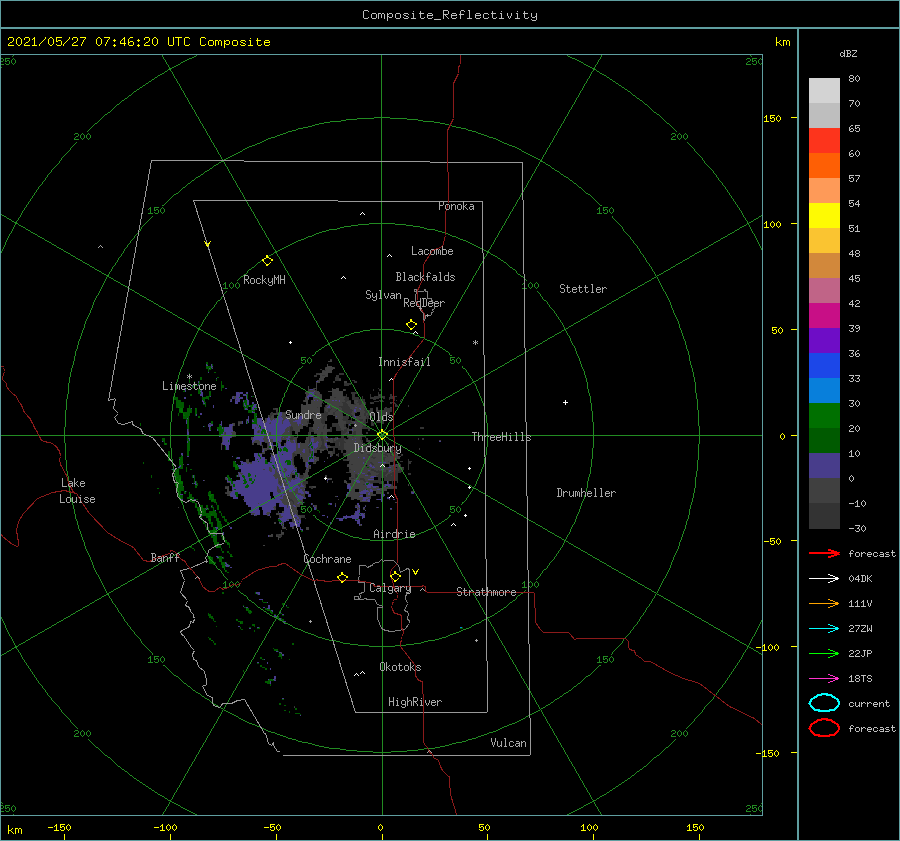The height and width of the screenshot is (841, 900).
Task: Click the Vulcan town label
Action: [509, 743]
